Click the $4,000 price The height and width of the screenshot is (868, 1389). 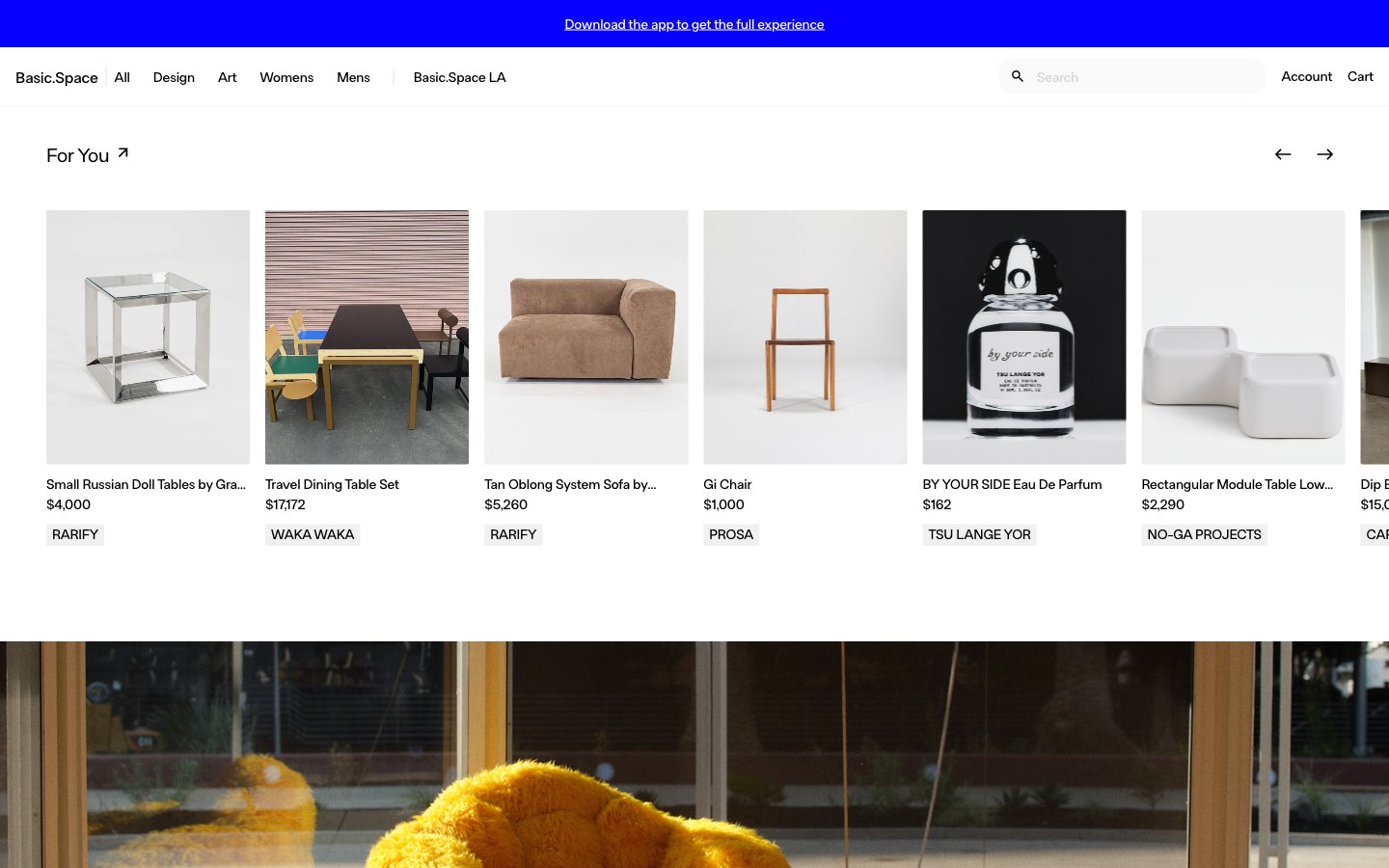(x=68, y=504)
